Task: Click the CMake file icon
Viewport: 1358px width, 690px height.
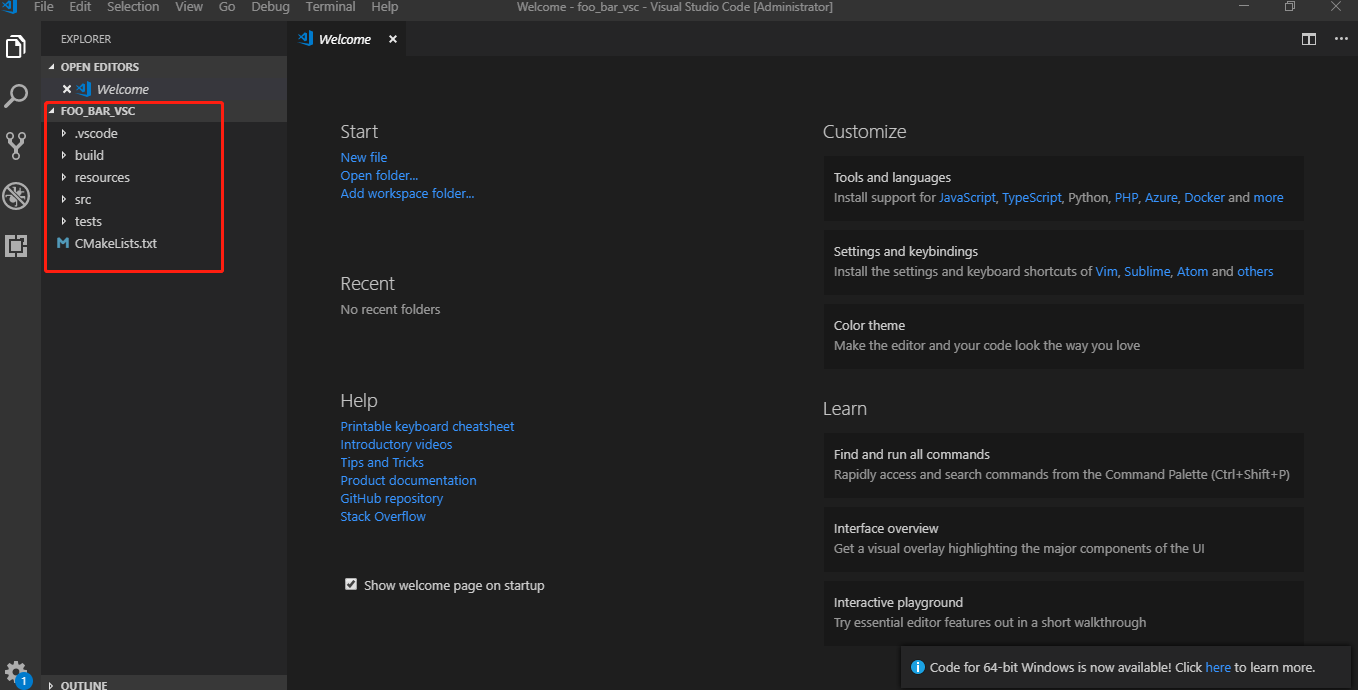Action: click(x=63, y=243)
